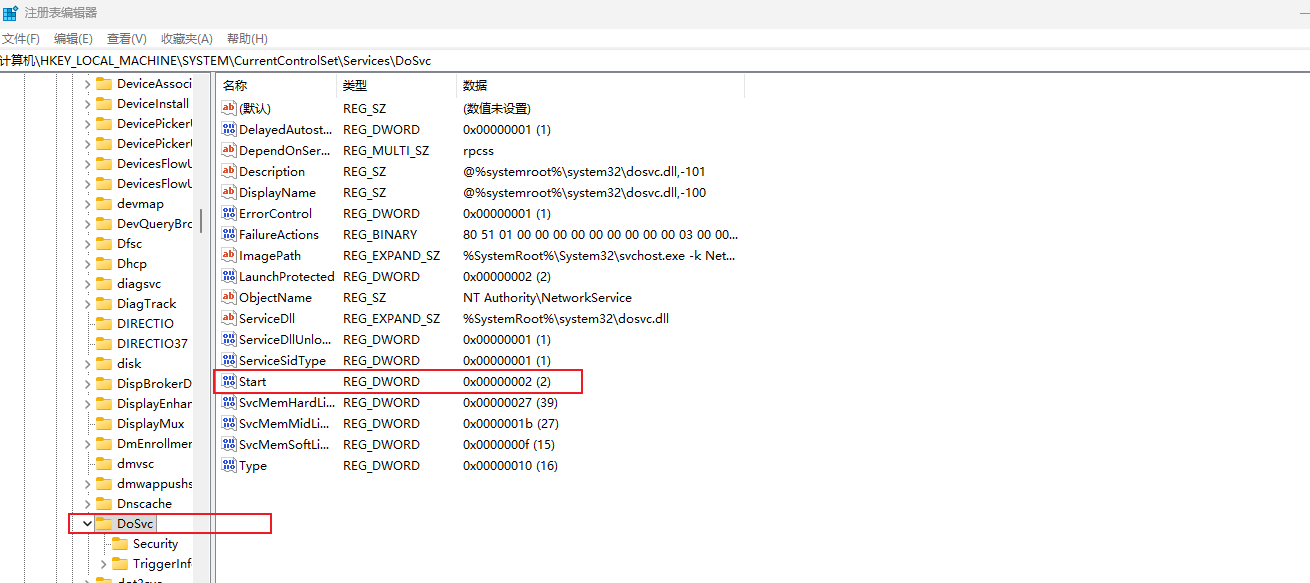Image resolution: width=1310 pixels, height=583 pixels.
Task: Expand the DiagTrack key
Action: 86,303
